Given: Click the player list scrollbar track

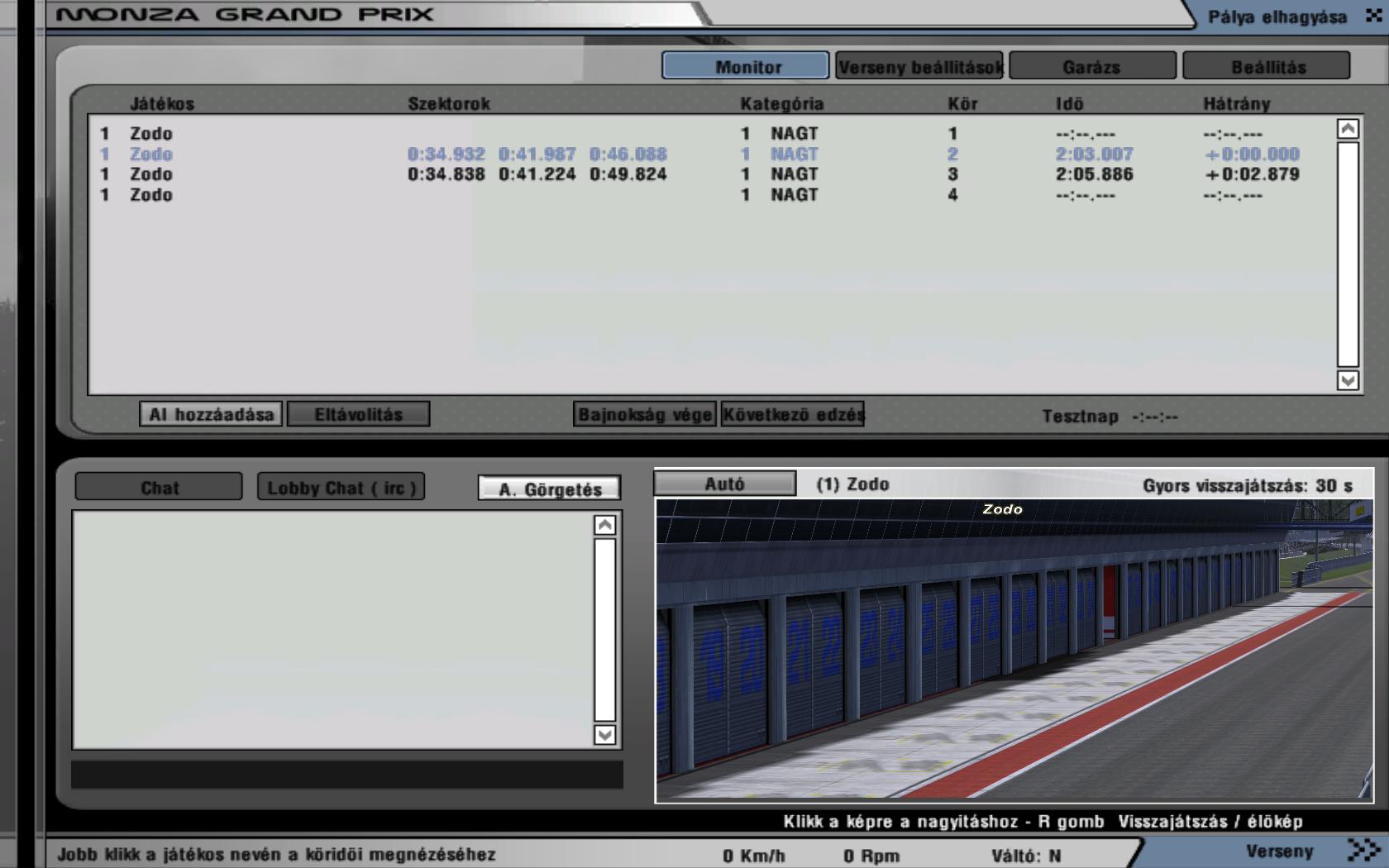Looking at the screenshot, I should click(1348, 254).
